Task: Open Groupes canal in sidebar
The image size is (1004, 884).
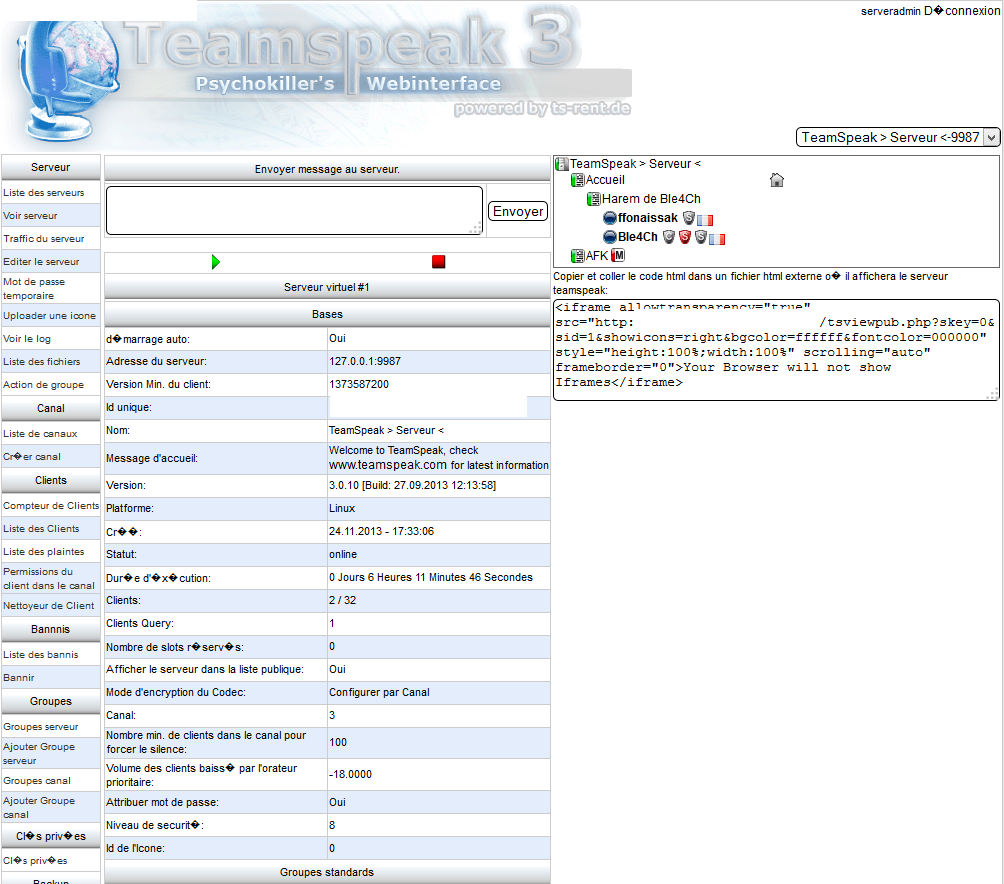Action: 36,780
